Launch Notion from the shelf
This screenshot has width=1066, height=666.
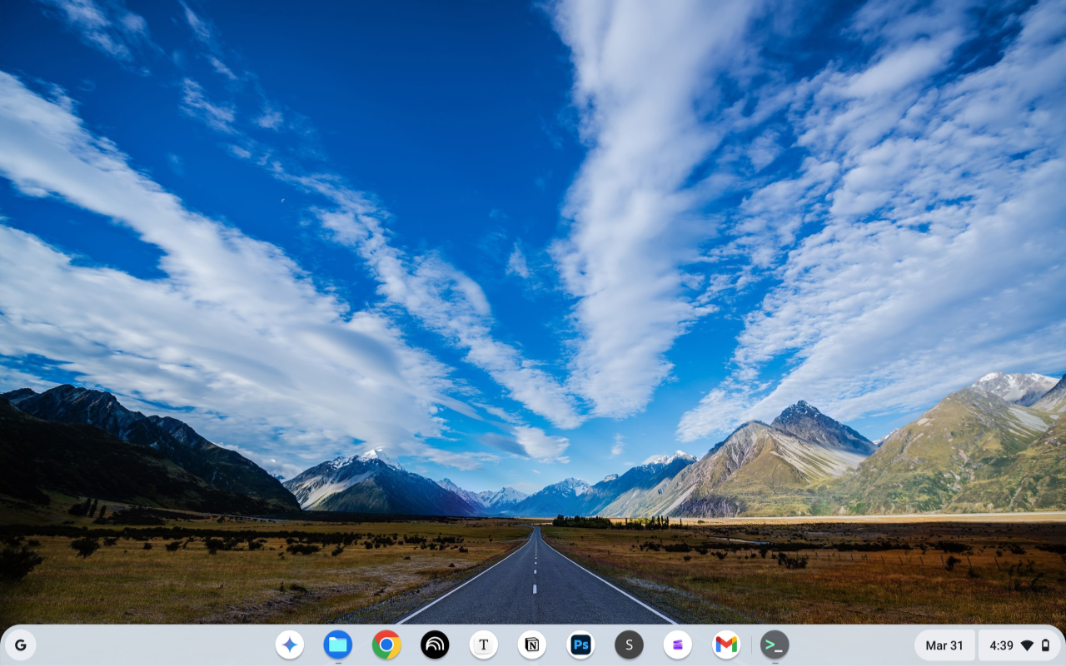(532, 645)
